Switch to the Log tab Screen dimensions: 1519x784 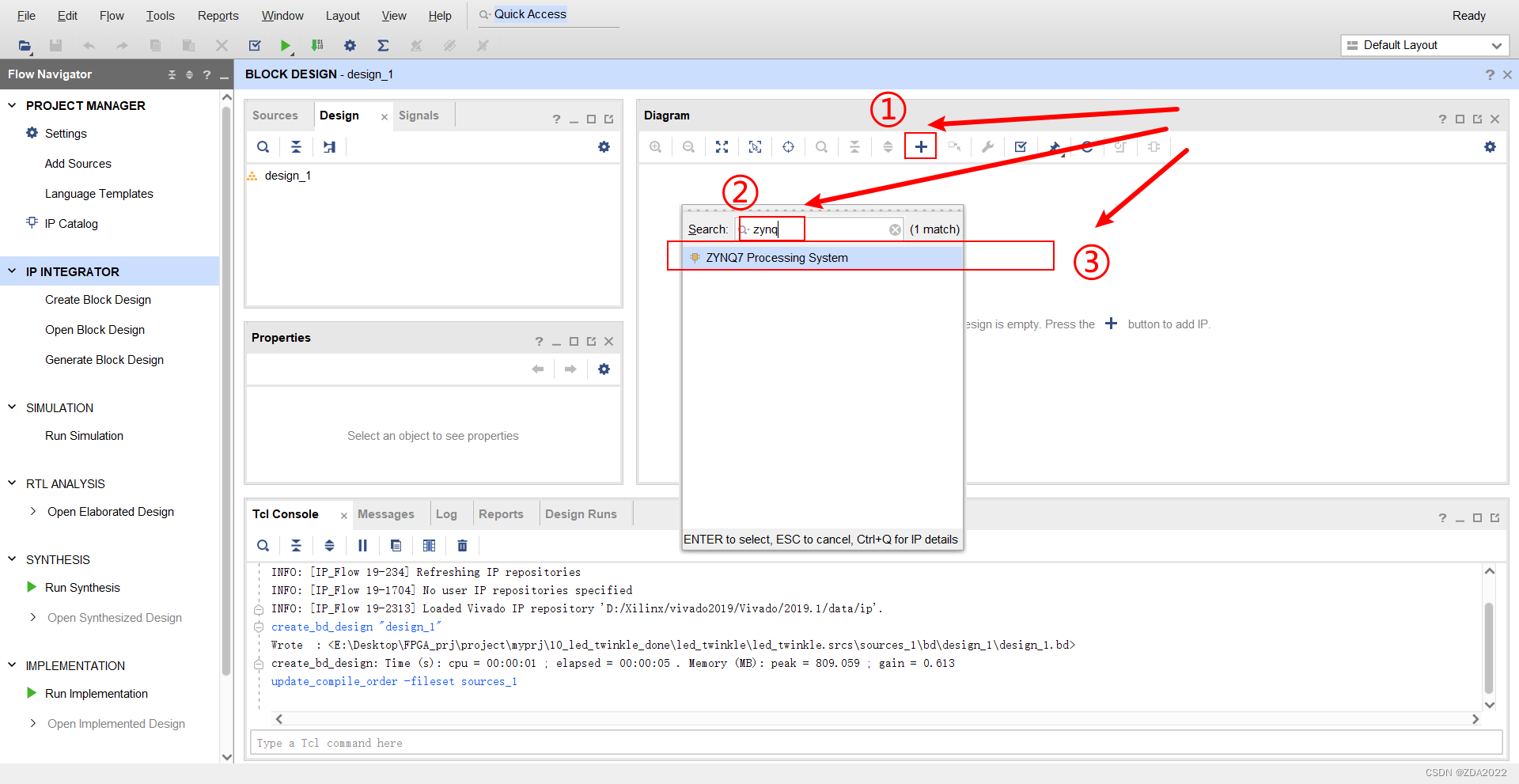tap(446, 514)
